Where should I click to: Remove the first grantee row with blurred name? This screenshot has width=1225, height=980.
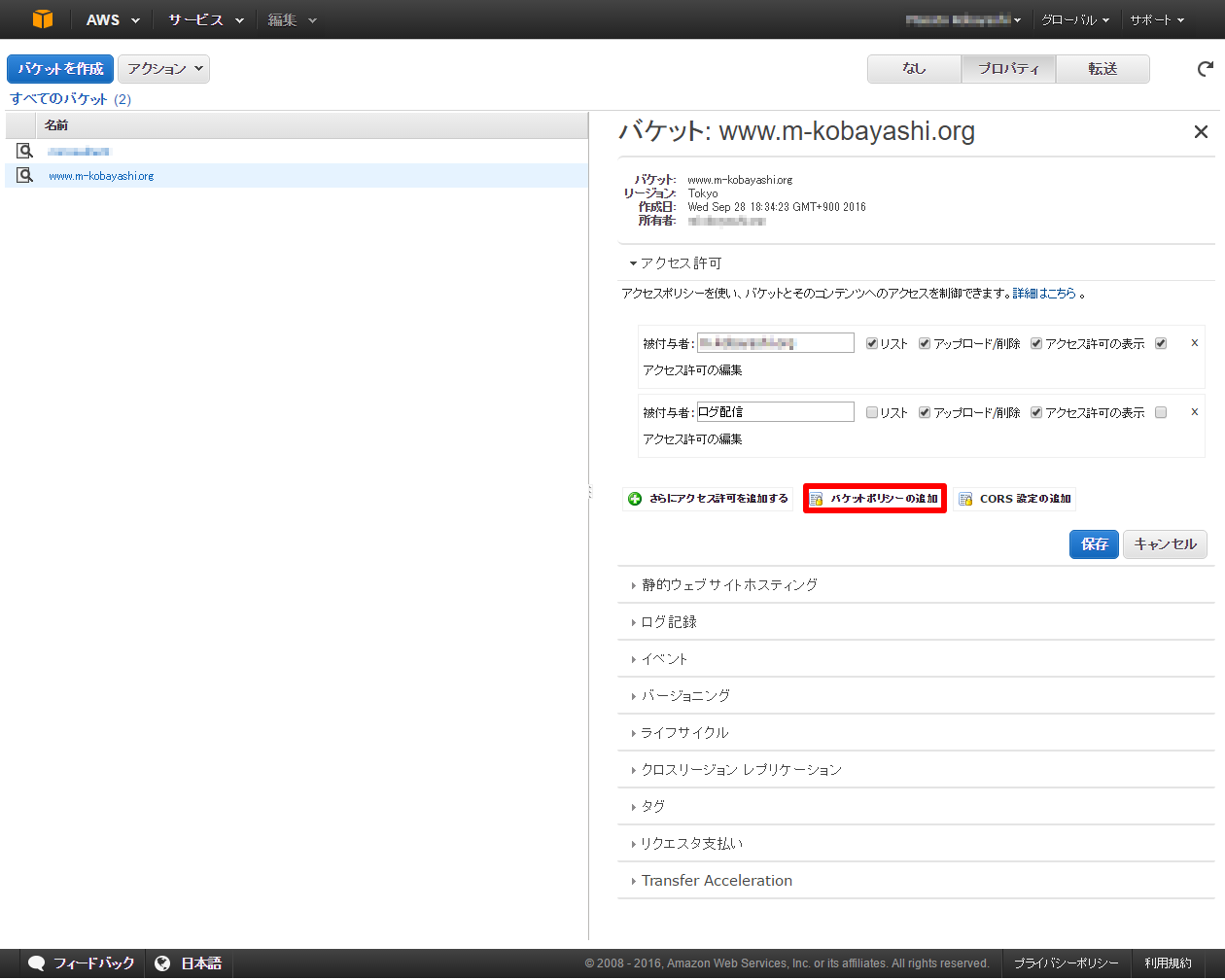coord(1195,343)
